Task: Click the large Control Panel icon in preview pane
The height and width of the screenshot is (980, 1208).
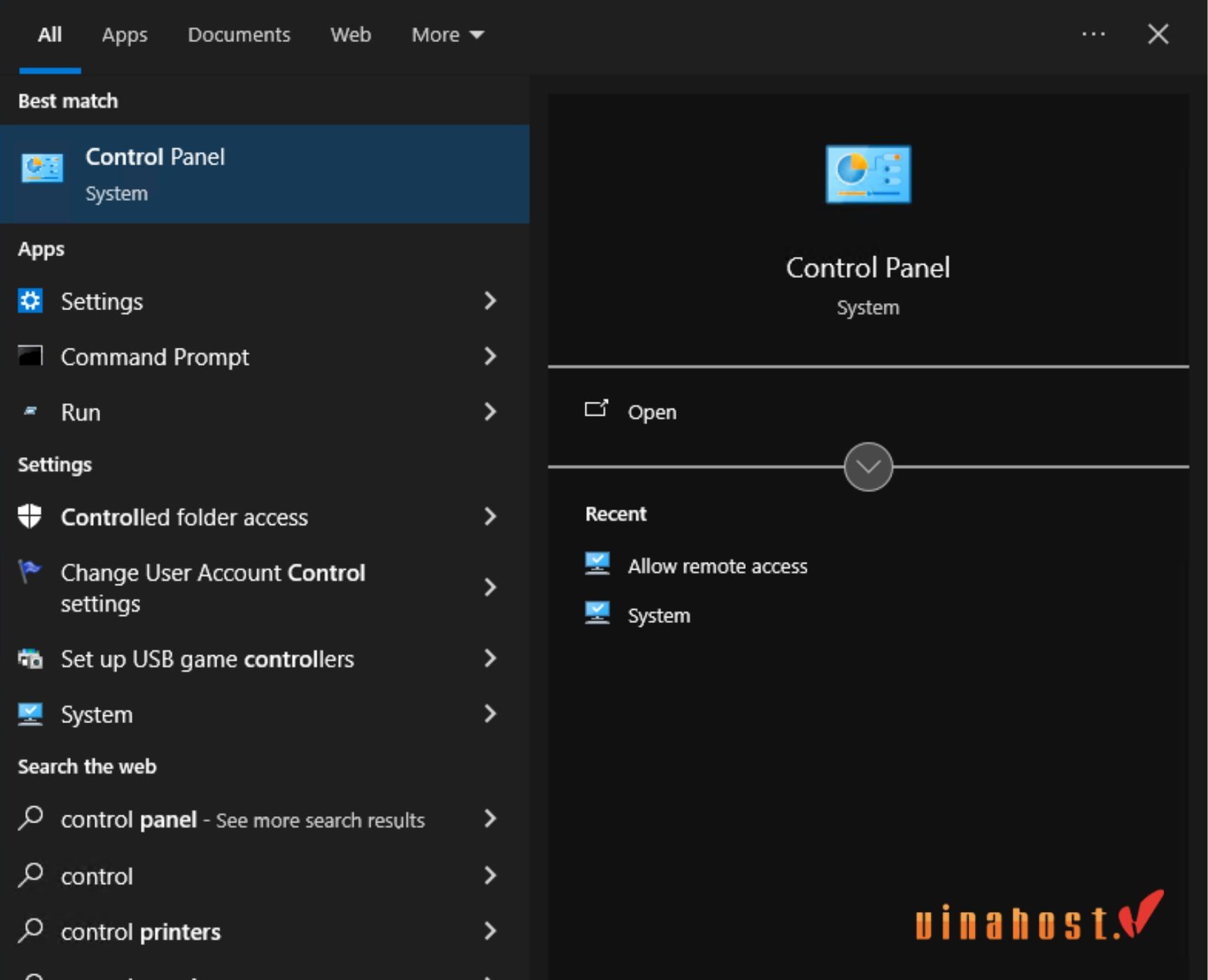Action: [868, 174]
